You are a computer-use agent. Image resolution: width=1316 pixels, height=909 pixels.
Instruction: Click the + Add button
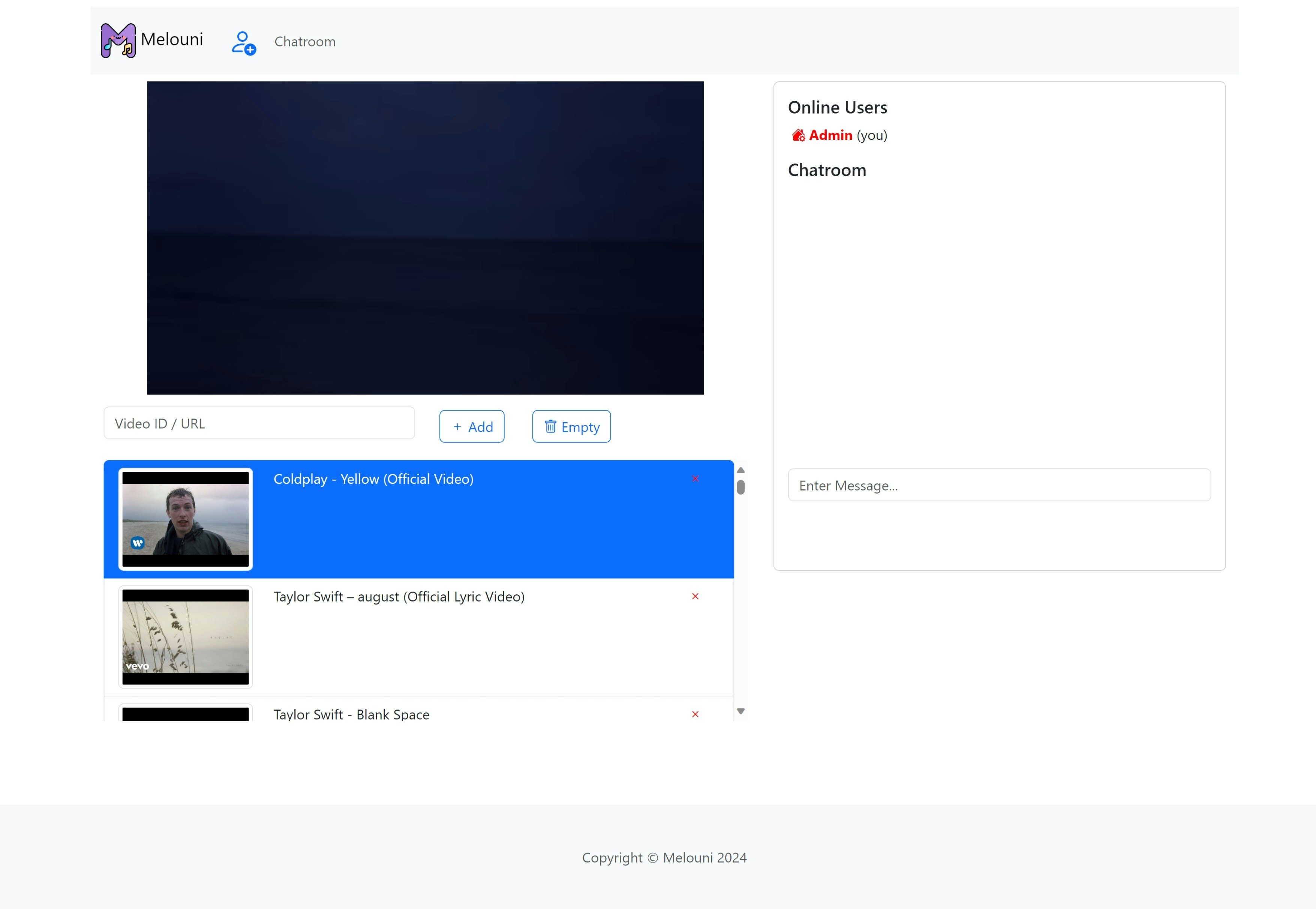472,427
